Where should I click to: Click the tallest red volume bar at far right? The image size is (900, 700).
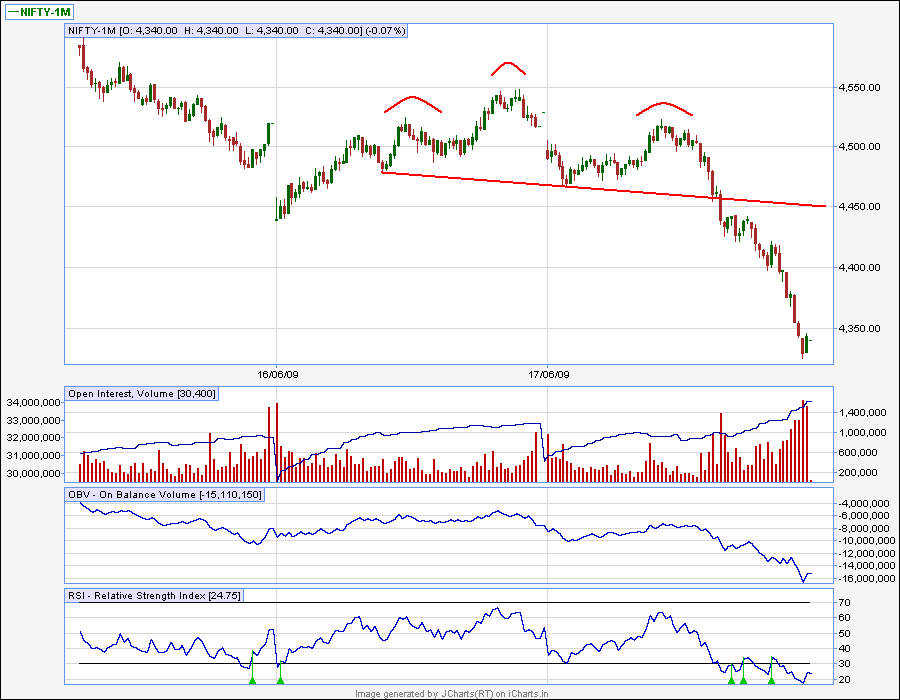pos(803,441)
